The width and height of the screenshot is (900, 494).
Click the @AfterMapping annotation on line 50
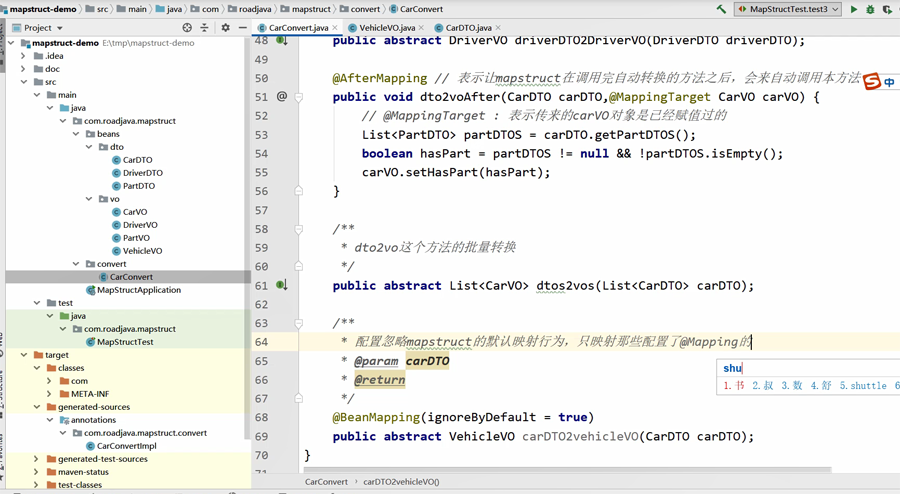(379, 78)
